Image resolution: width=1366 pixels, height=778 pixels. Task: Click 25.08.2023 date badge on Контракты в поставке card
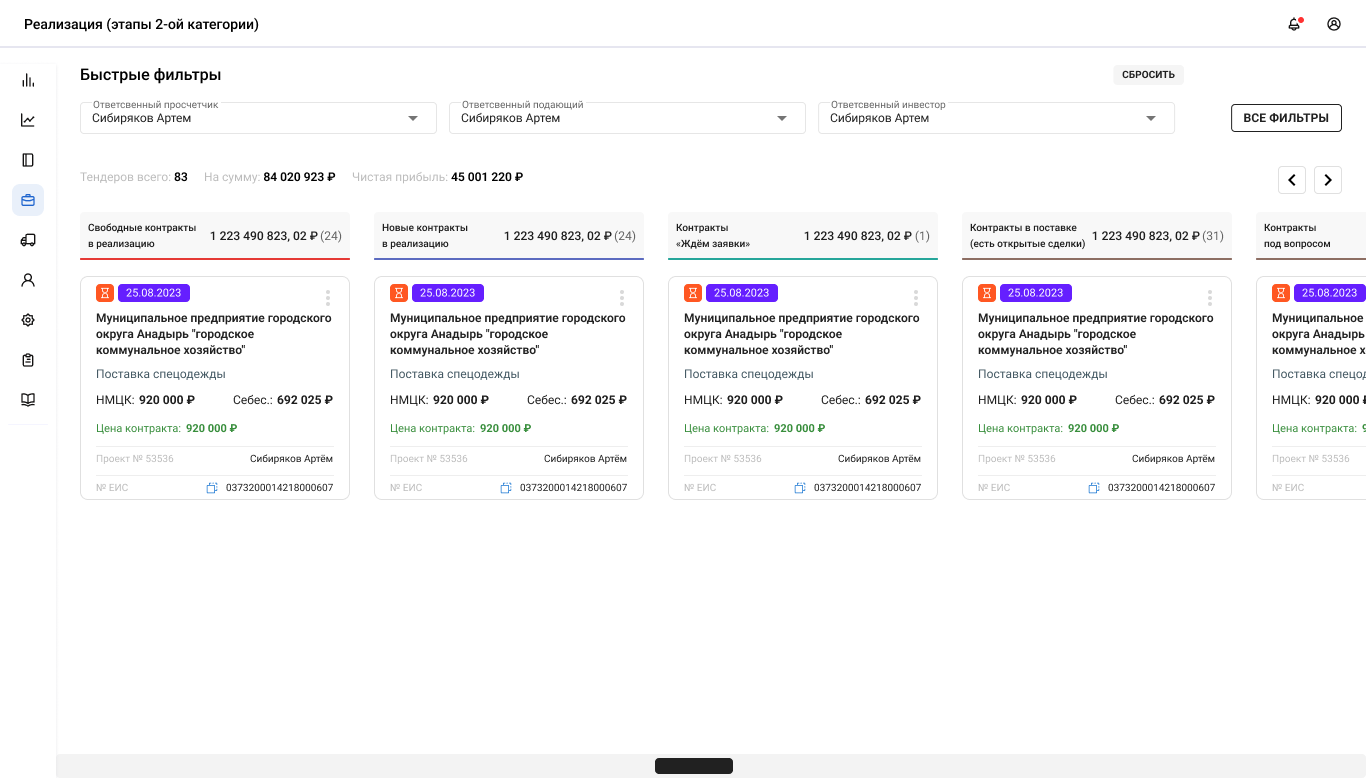tap(1036, 293)
